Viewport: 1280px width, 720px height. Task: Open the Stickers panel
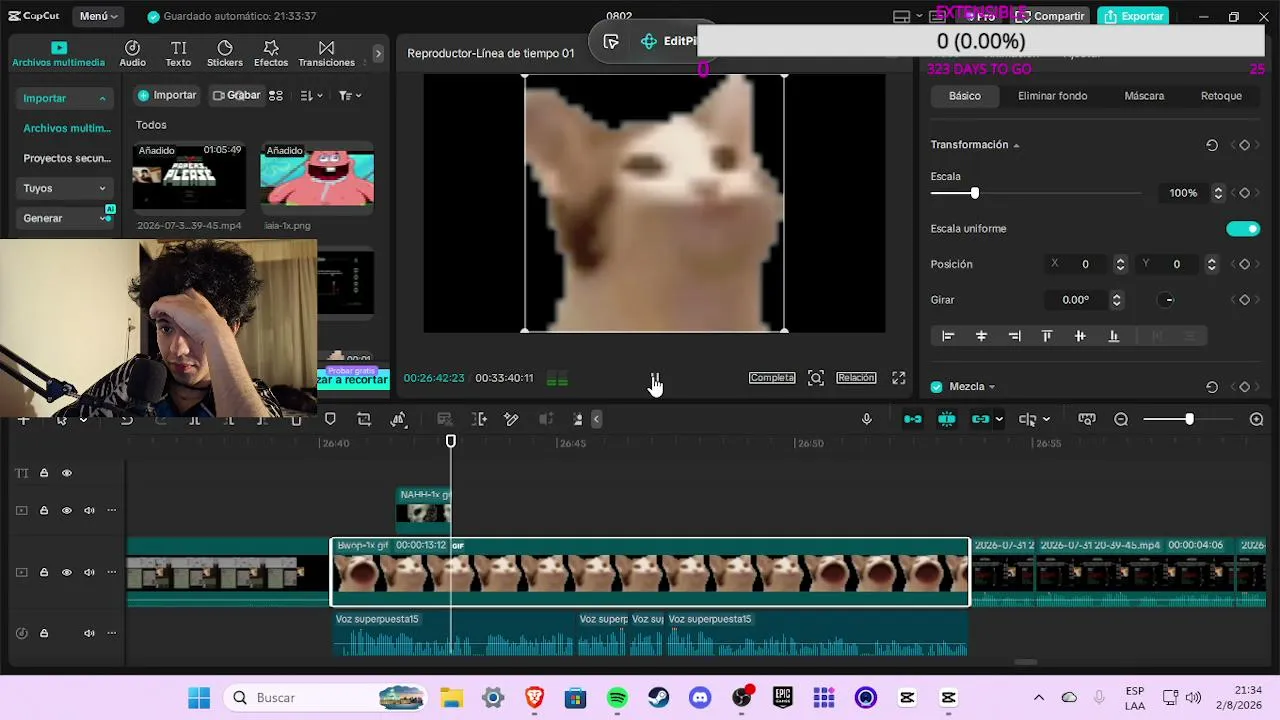click(224, 54)
